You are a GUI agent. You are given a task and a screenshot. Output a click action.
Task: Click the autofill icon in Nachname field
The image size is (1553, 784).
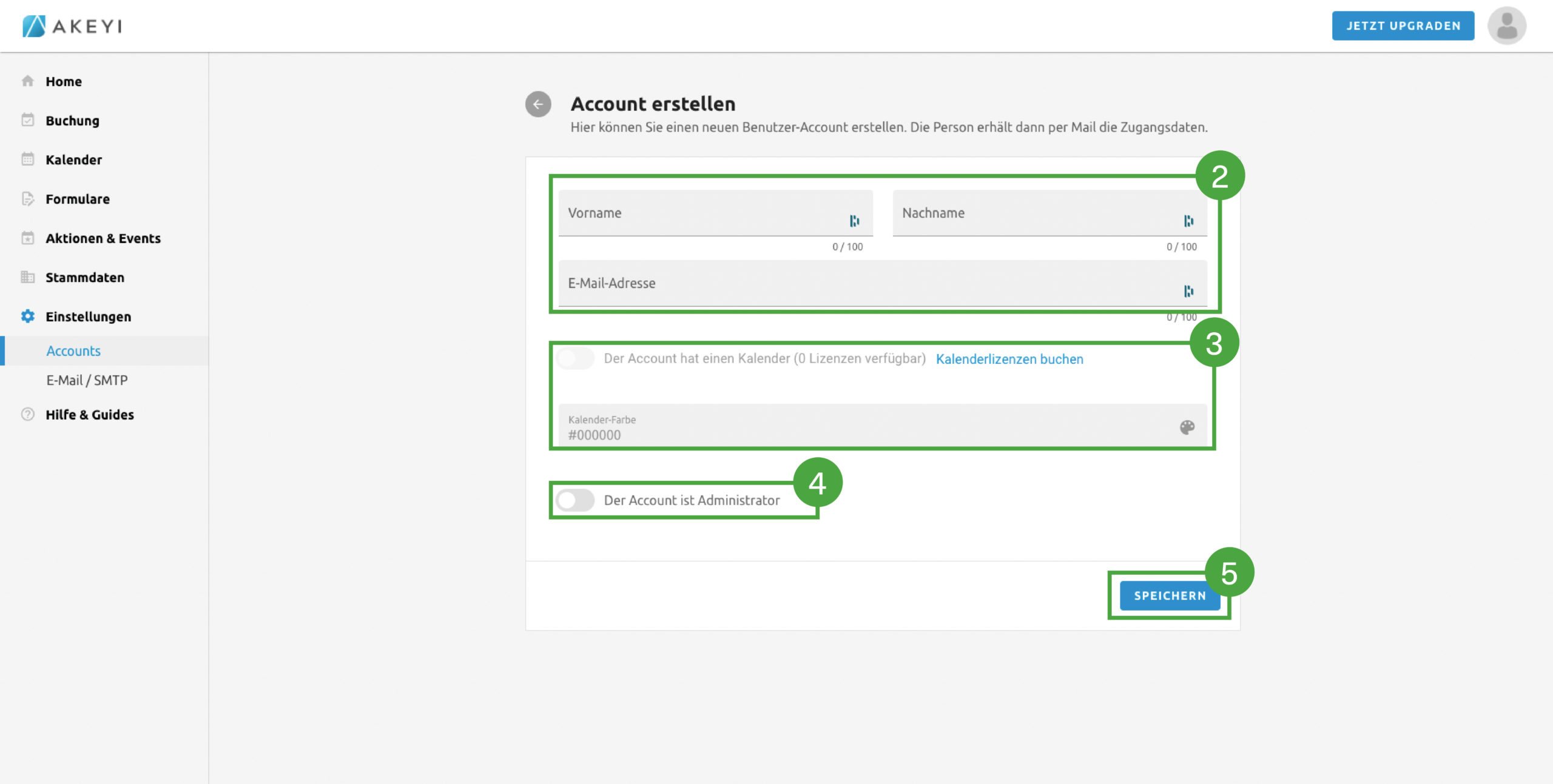point(1188,221)
